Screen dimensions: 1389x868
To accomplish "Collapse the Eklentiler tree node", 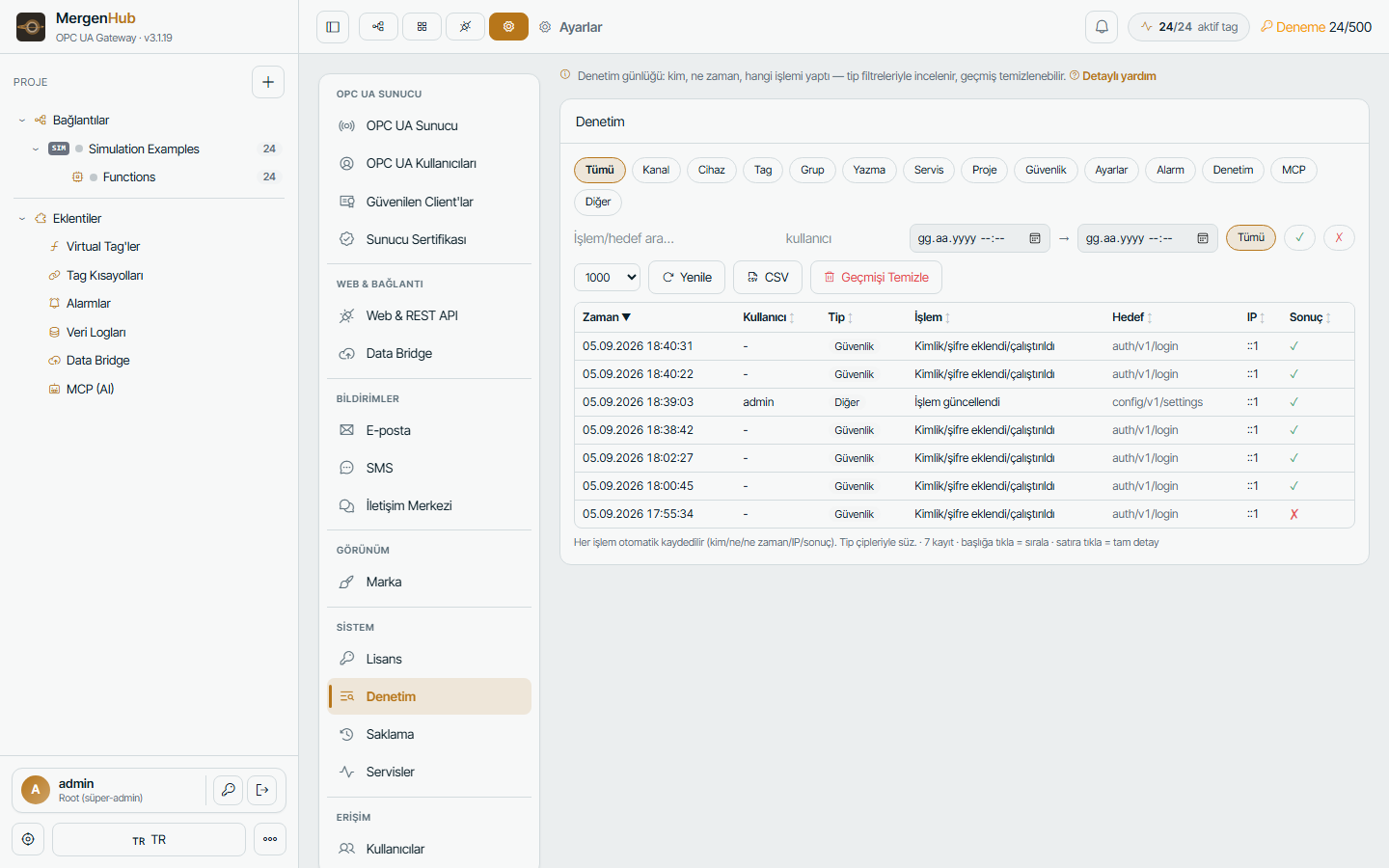I will [22, 219].
